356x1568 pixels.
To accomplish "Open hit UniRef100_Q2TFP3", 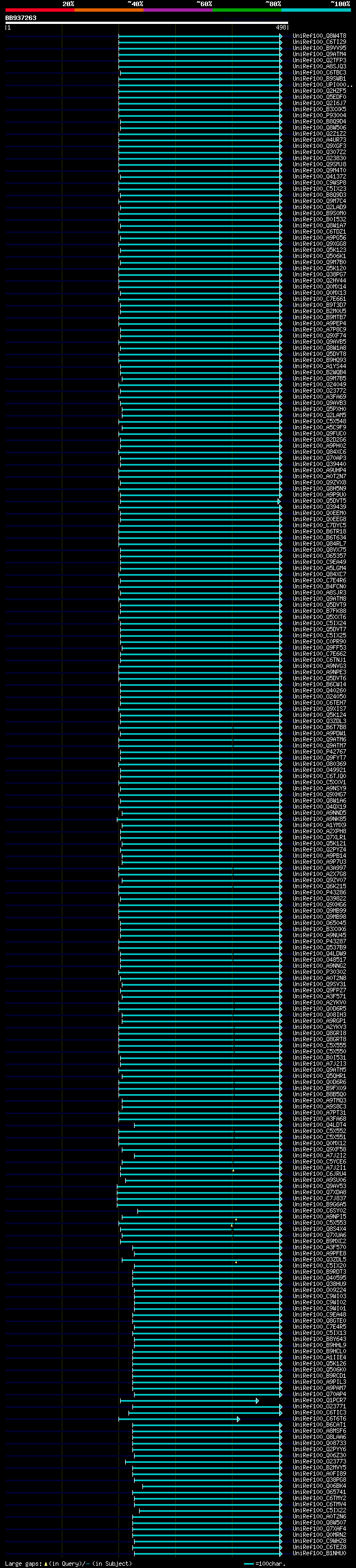I will (x=319, y=60).
